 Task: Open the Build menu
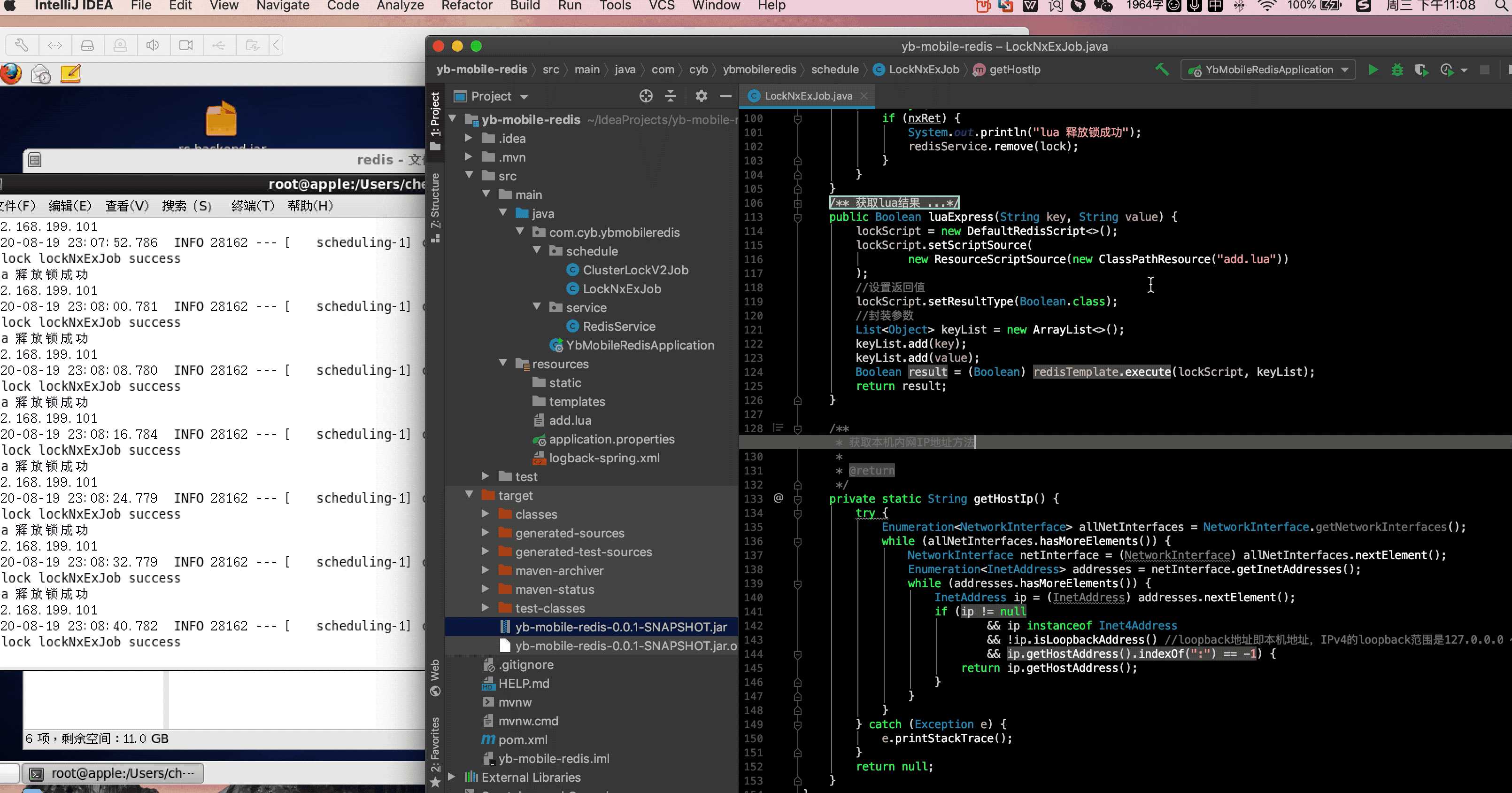point(525,6)
